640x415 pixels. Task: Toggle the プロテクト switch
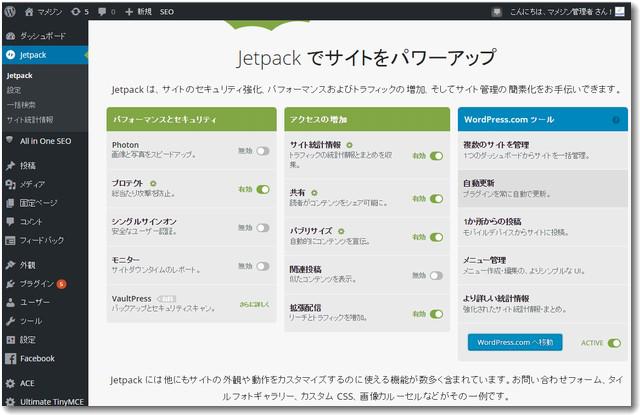click(263, 189)
